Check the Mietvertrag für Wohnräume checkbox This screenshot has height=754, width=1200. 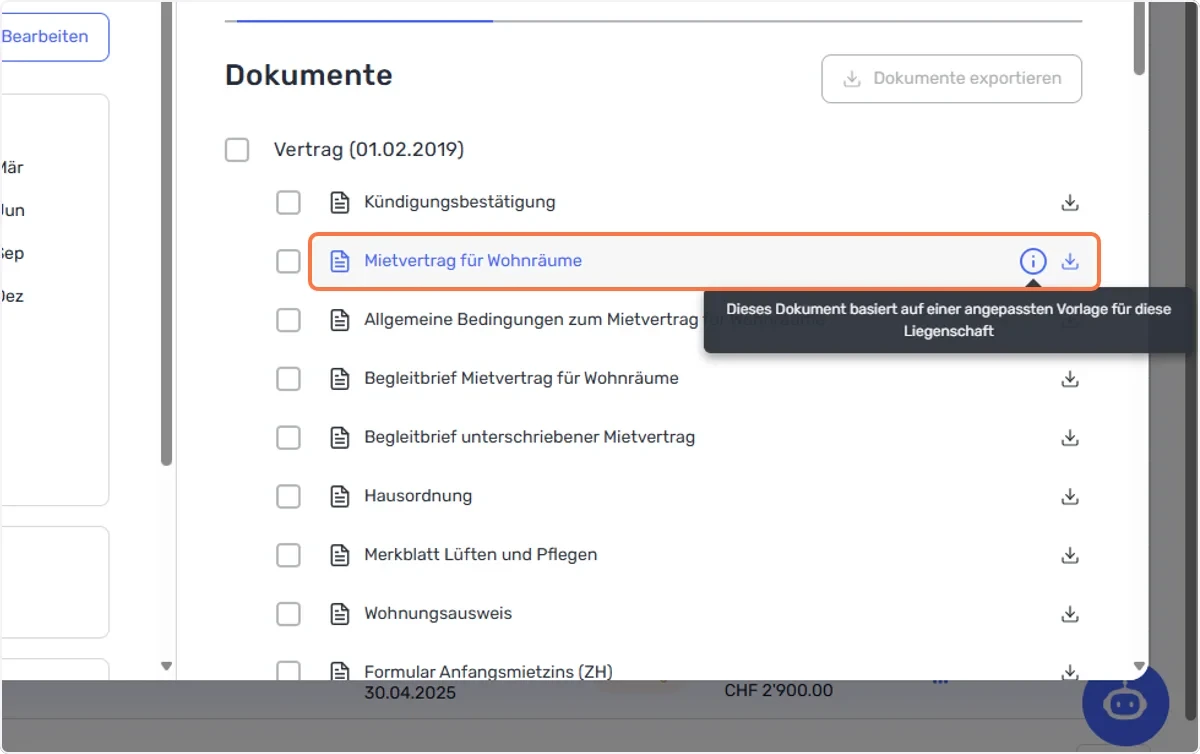tap(288, 261)
